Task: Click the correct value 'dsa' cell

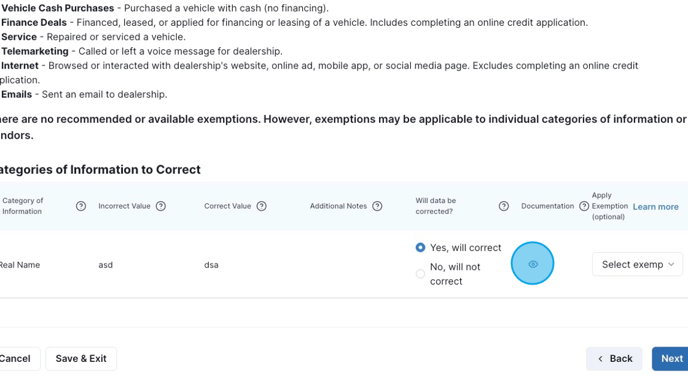Action: coord(211,265)
